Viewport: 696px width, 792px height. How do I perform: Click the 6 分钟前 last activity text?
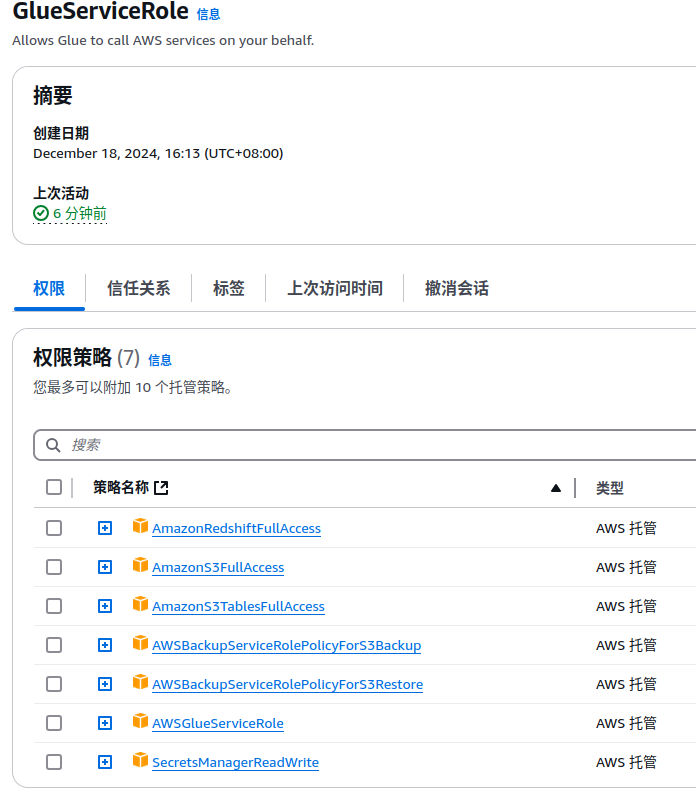coord(80,213)
